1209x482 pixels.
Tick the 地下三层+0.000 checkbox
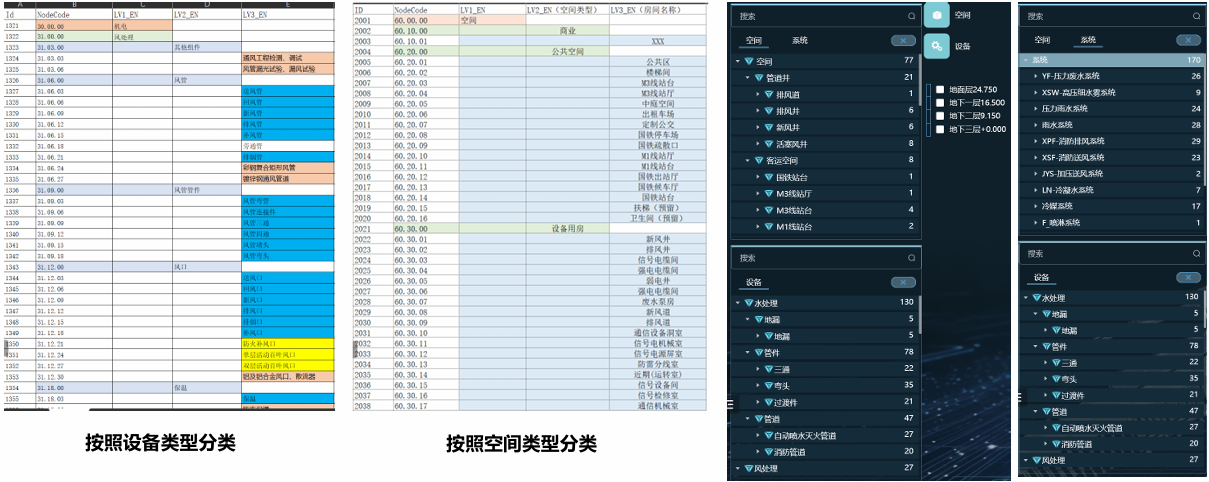tap(940, 129)
